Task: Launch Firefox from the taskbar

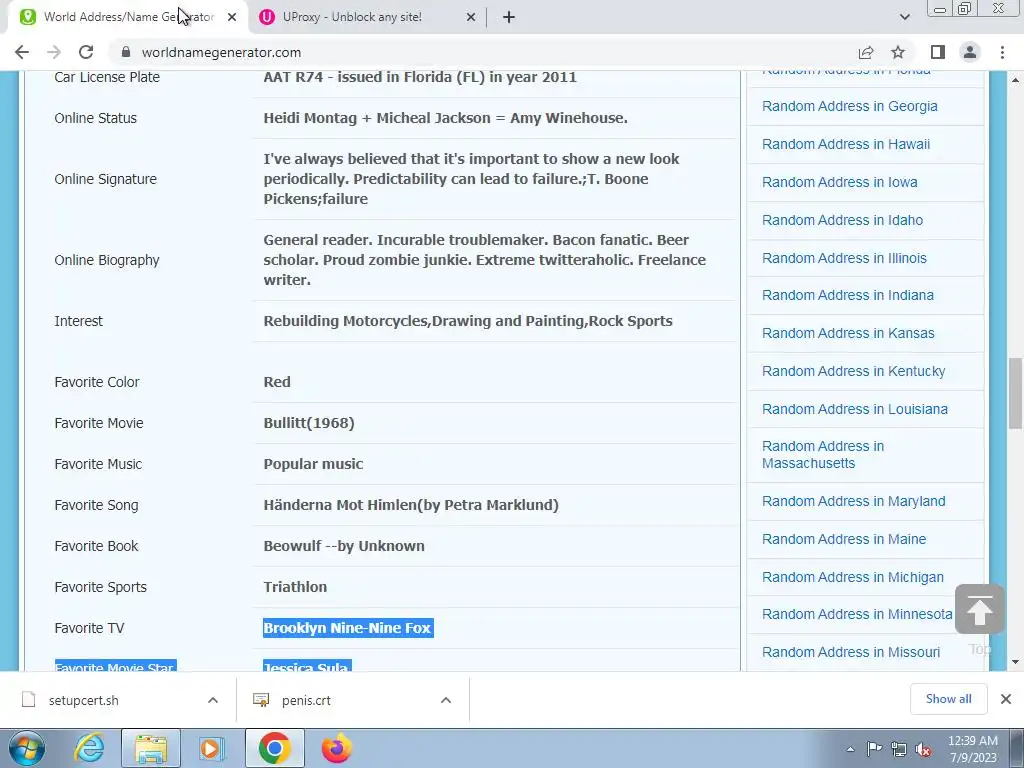Action: coord(336,748)
